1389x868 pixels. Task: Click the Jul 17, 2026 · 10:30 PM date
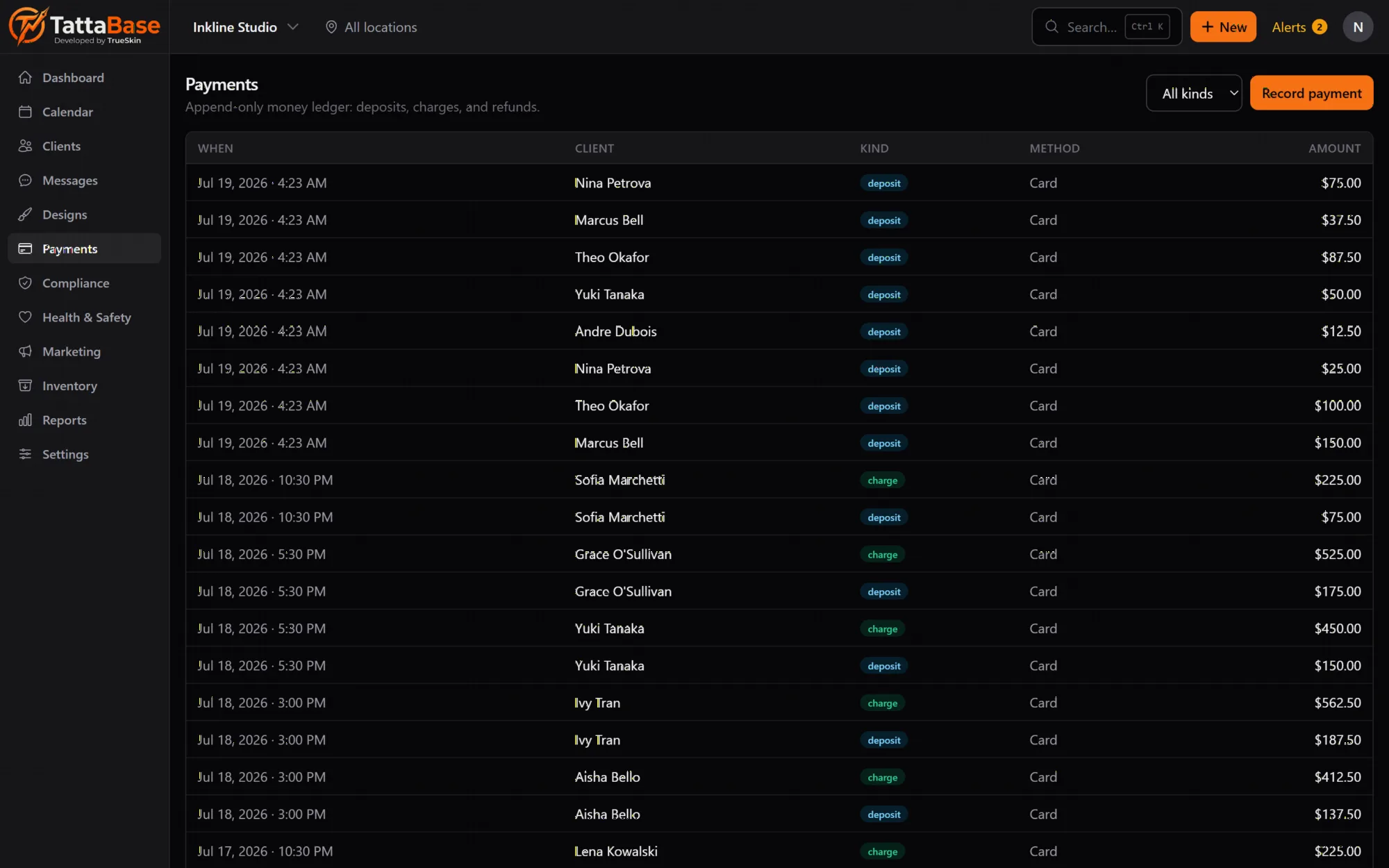click(265, 851)
